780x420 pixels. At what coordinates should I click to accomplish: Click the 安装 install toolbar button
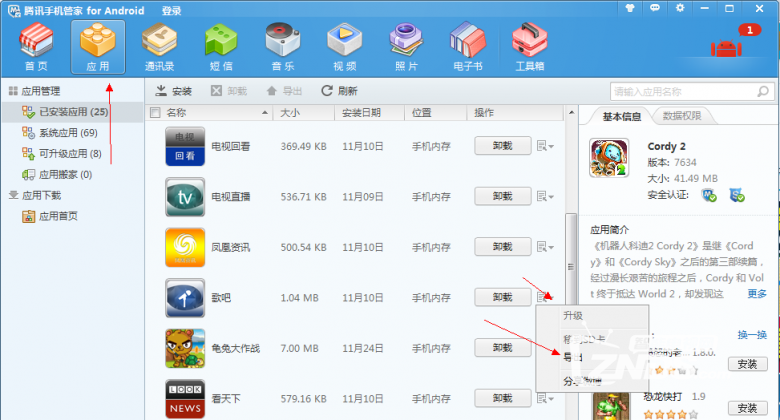pos(174,91)
